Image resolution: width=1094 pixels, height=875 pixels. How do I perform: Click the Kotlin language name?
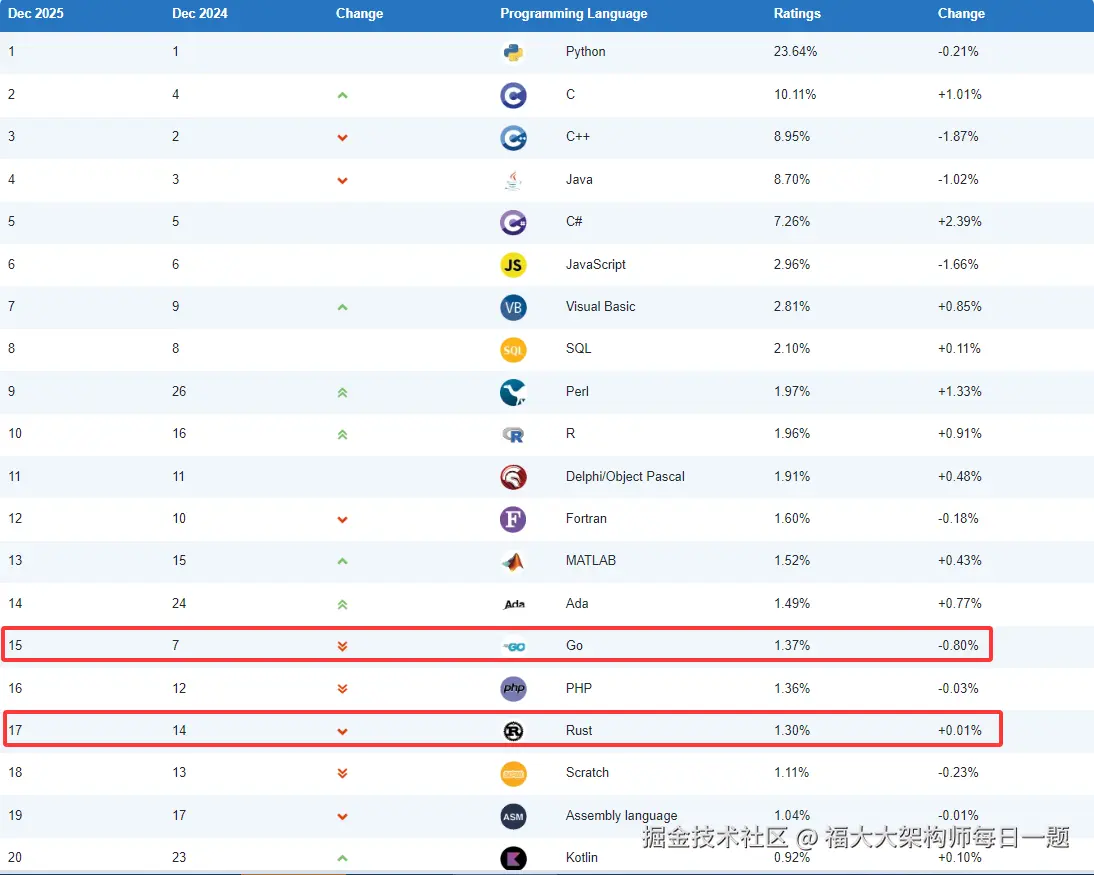[582, 858]
